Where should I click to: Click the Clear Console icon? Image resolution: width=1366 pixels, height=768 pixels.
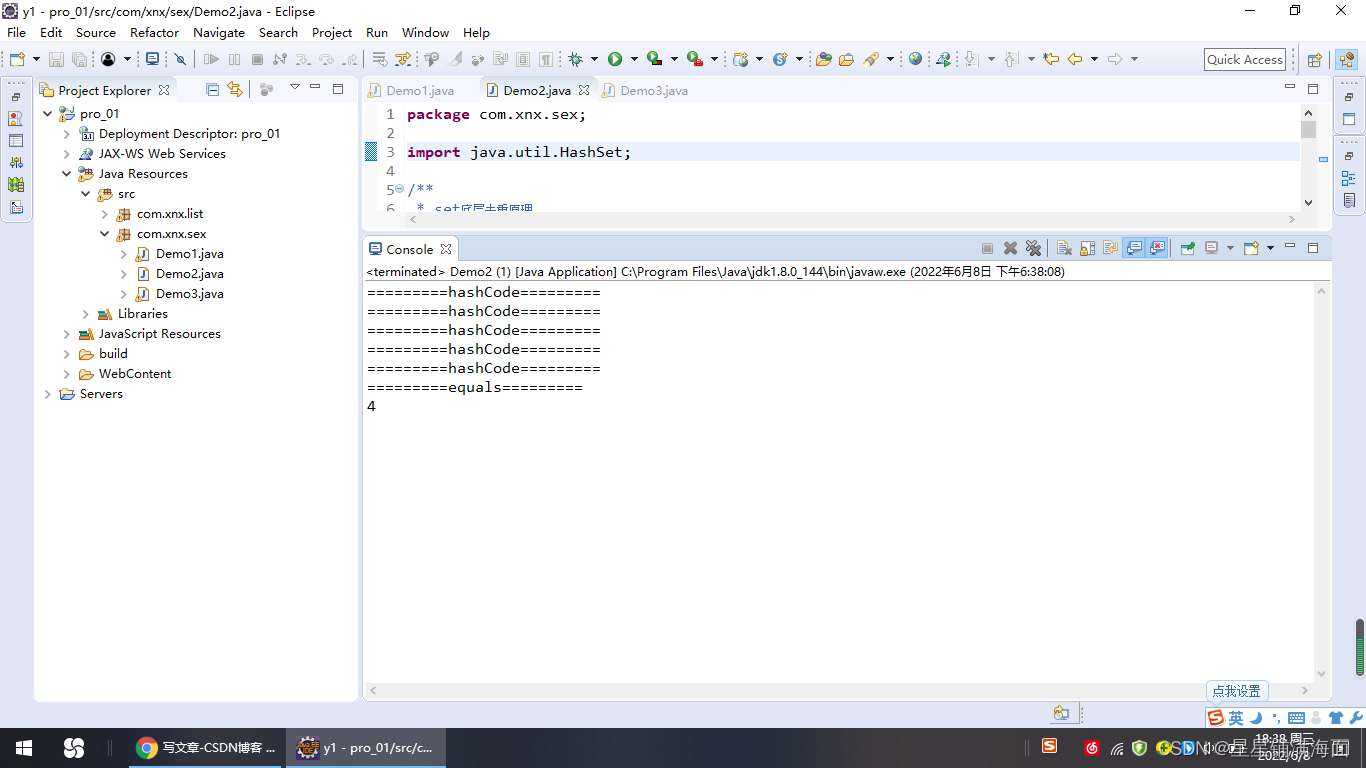coord(1064,248)
